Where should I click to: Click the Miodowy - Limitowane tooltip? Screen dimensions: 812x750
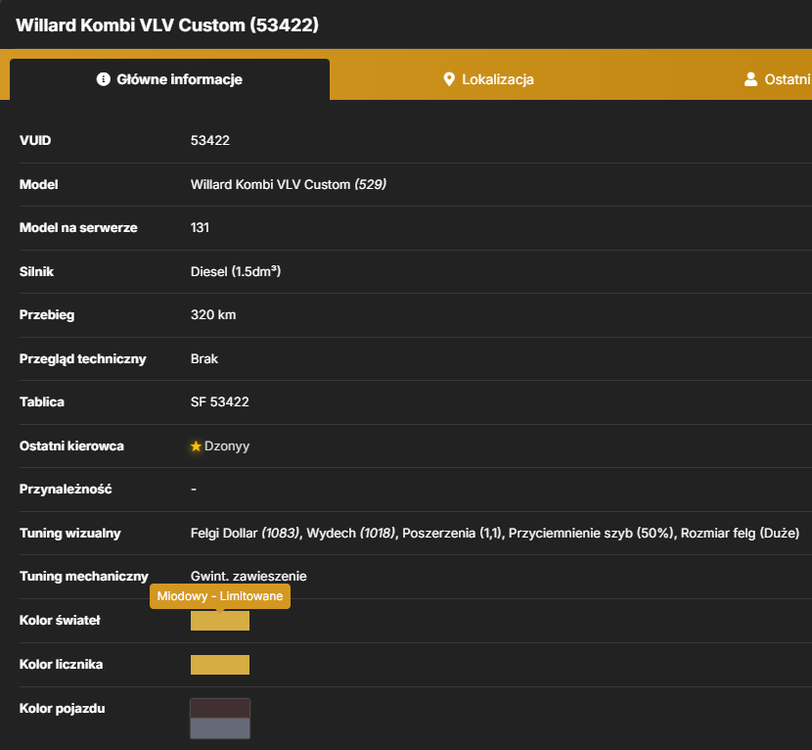coord(220,596)
